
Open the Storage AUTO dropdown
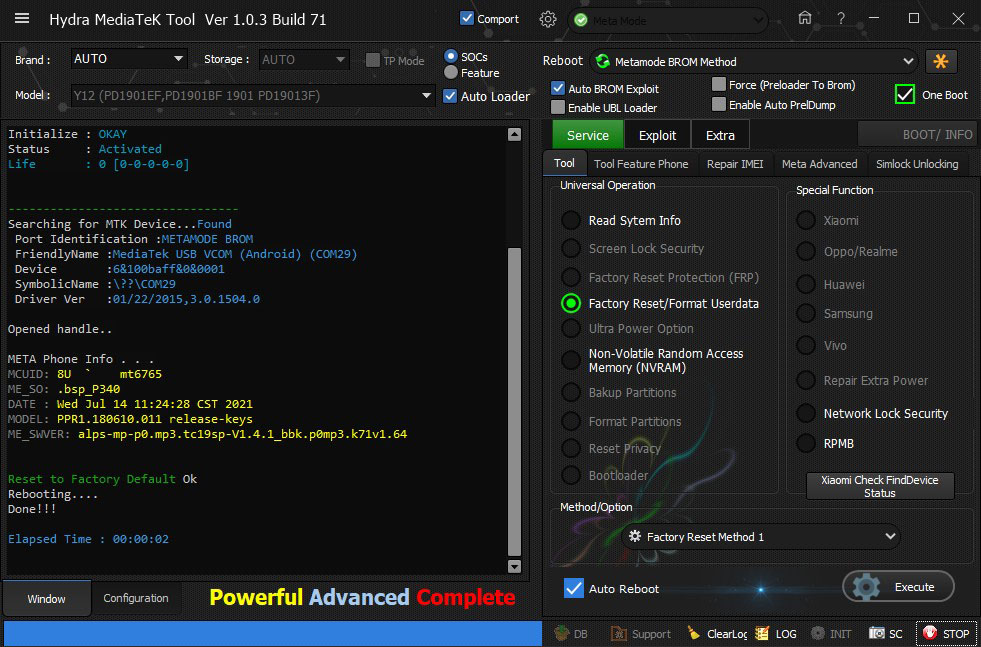pos(303,59)
